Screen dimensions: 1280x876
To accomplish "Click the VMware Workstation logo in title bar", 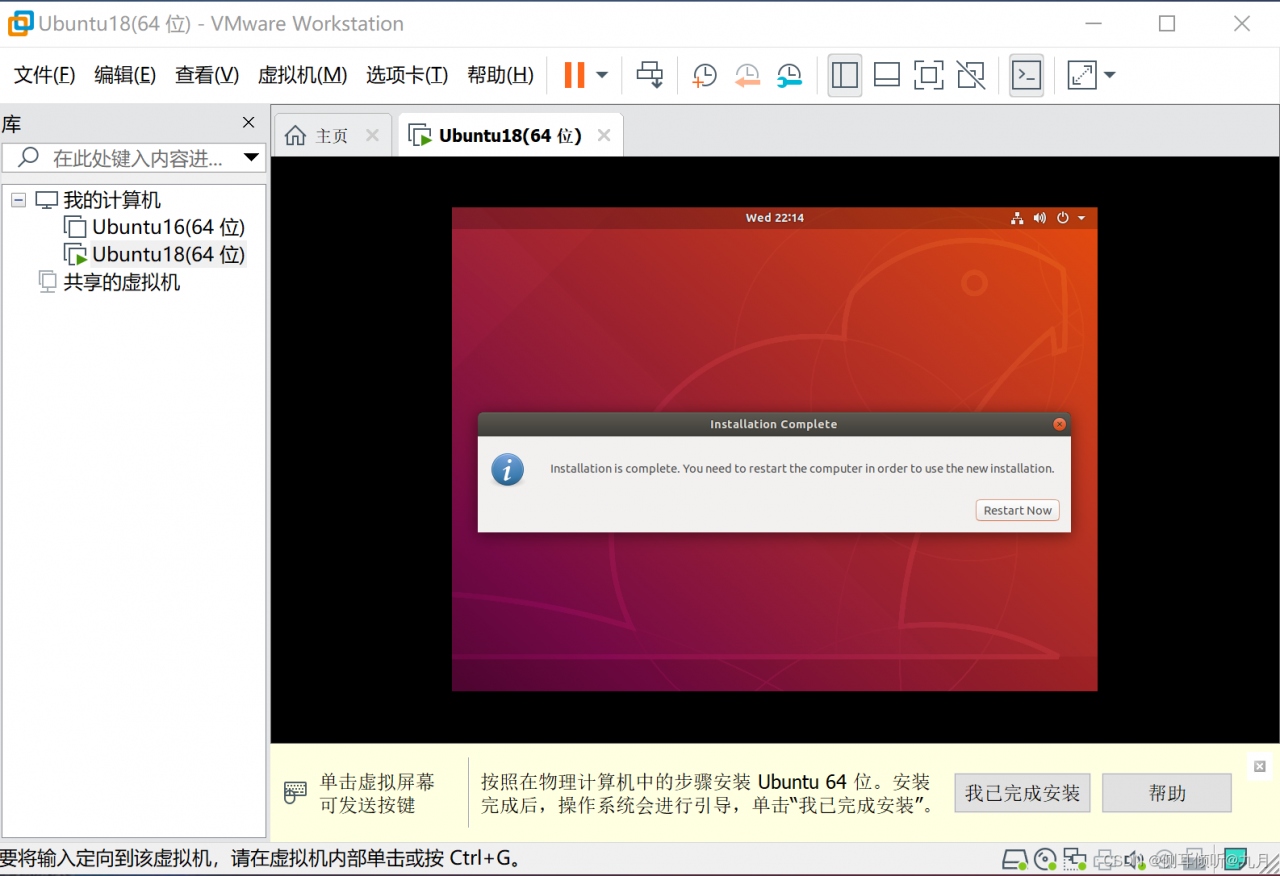I will [20, 24].
